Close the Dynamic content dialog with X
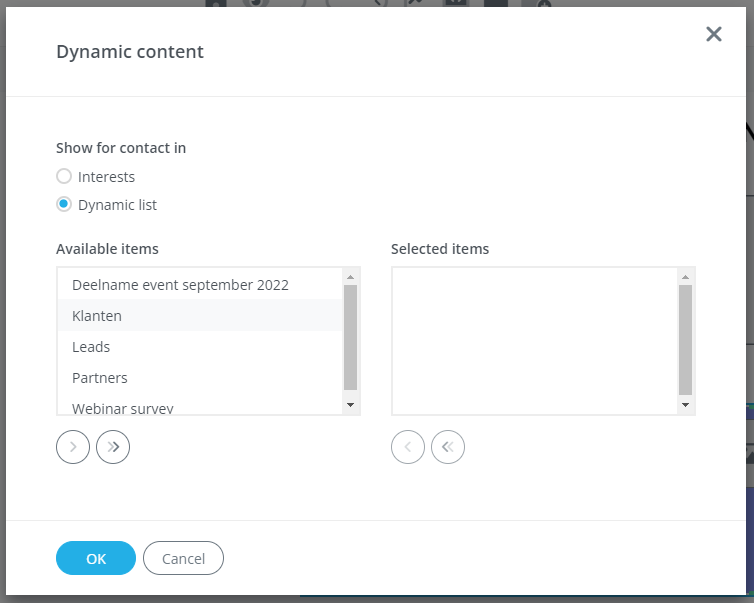Viewport: 754px width, 603px height. pos(713,34)
